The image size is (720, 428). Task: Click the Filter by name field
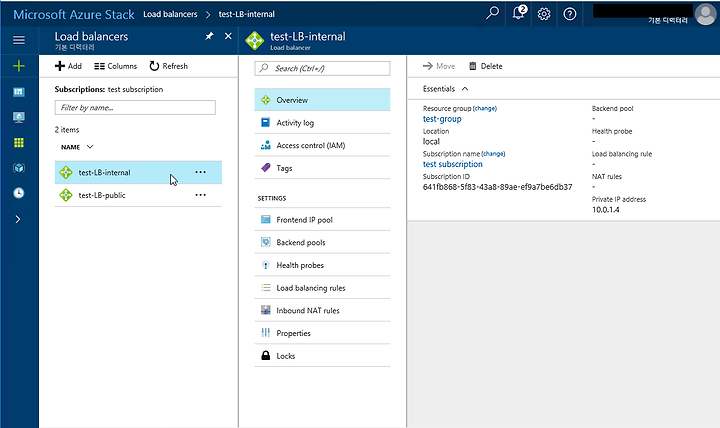coord(135,107)
